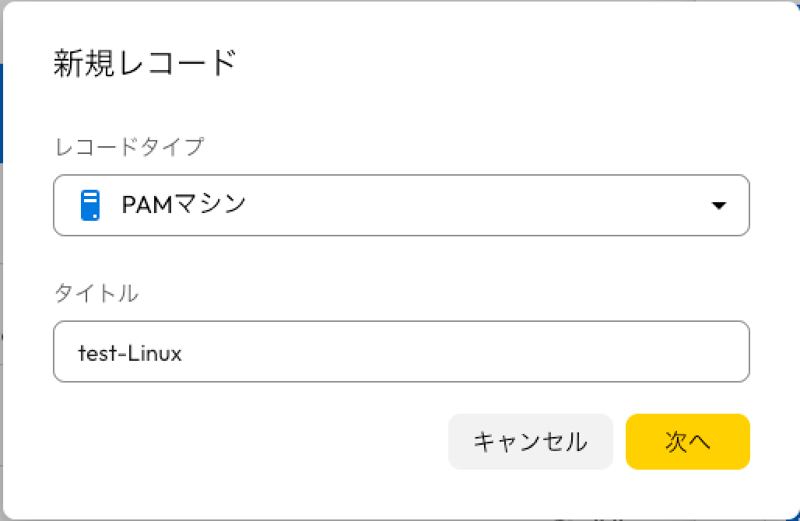Advance using the 次へ button
Viewport: 800px width, 521px height.
(687, 442)
